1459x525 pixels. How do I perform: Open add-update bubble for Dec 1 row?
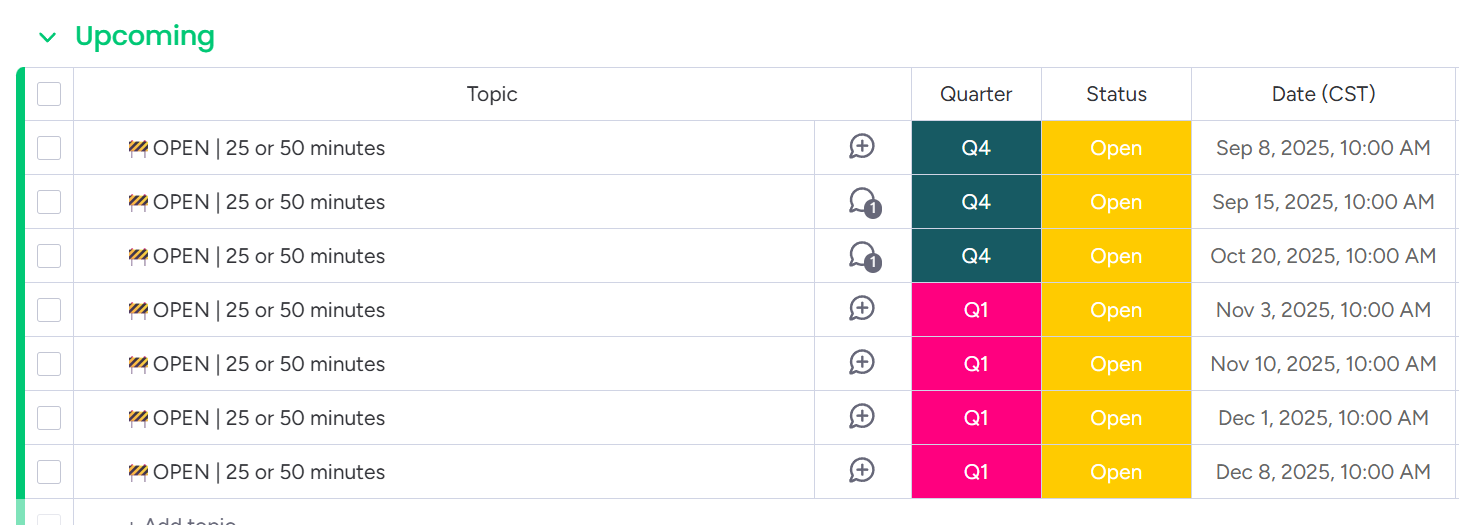(862, 418)
